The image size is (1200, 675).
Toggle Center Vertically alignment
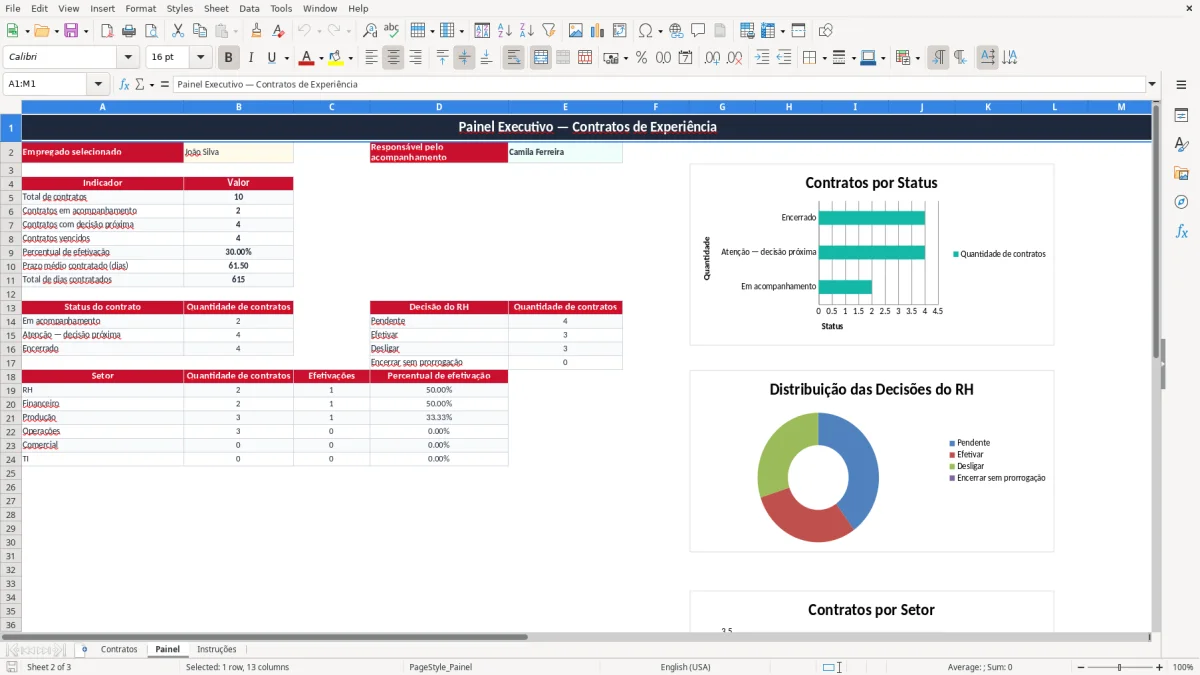click(464, 58)
